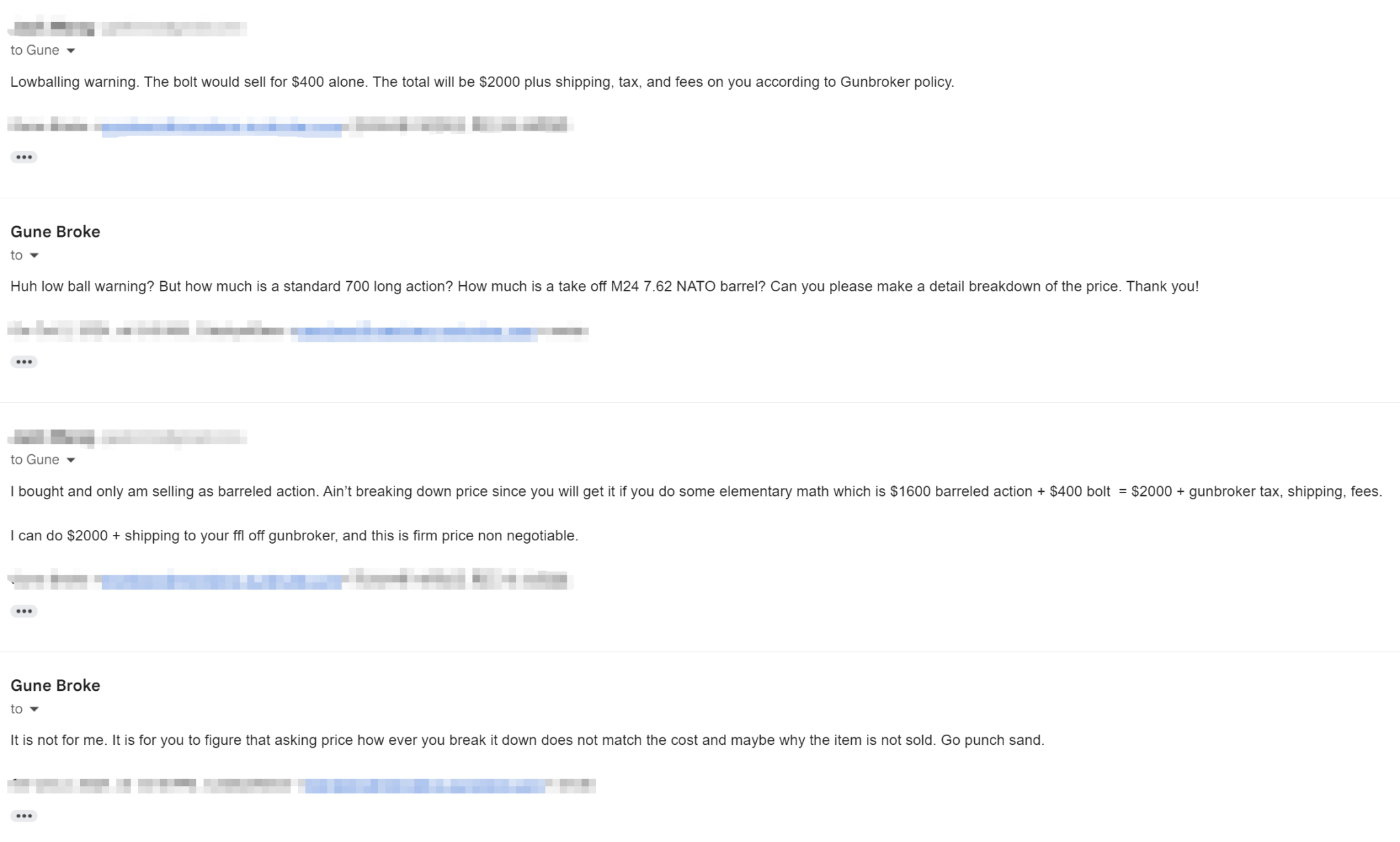
Task: Expand trimmed content under the 'Huh low ball warning' email
Action: pos(24,362)
